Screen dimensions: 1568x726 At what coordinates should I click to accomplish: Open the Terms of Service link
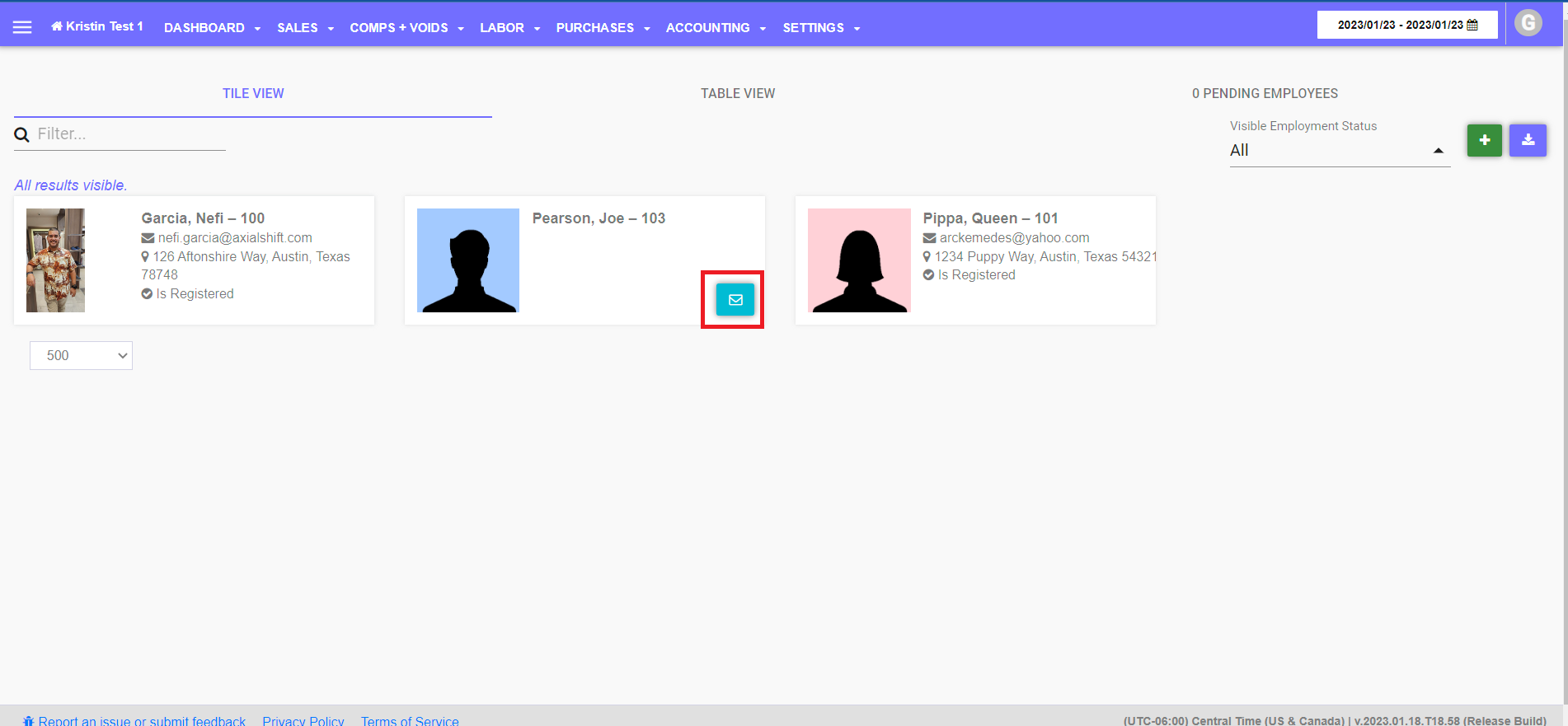410,721
